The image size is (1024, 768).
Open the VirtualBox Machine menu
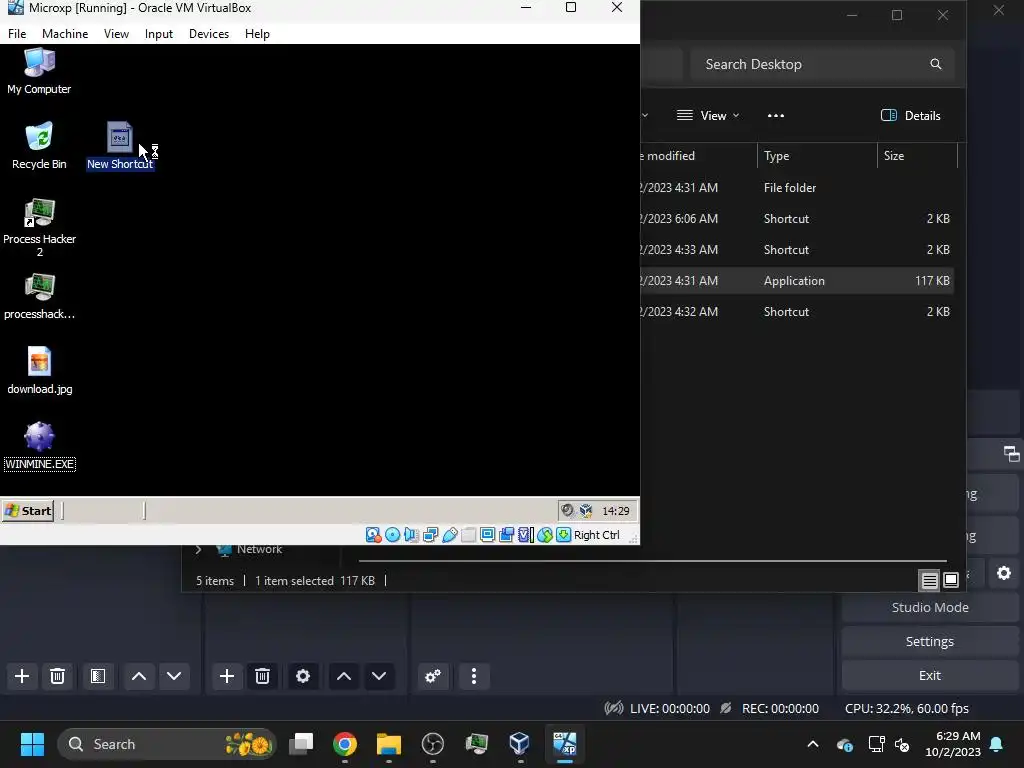coord(65,34)
